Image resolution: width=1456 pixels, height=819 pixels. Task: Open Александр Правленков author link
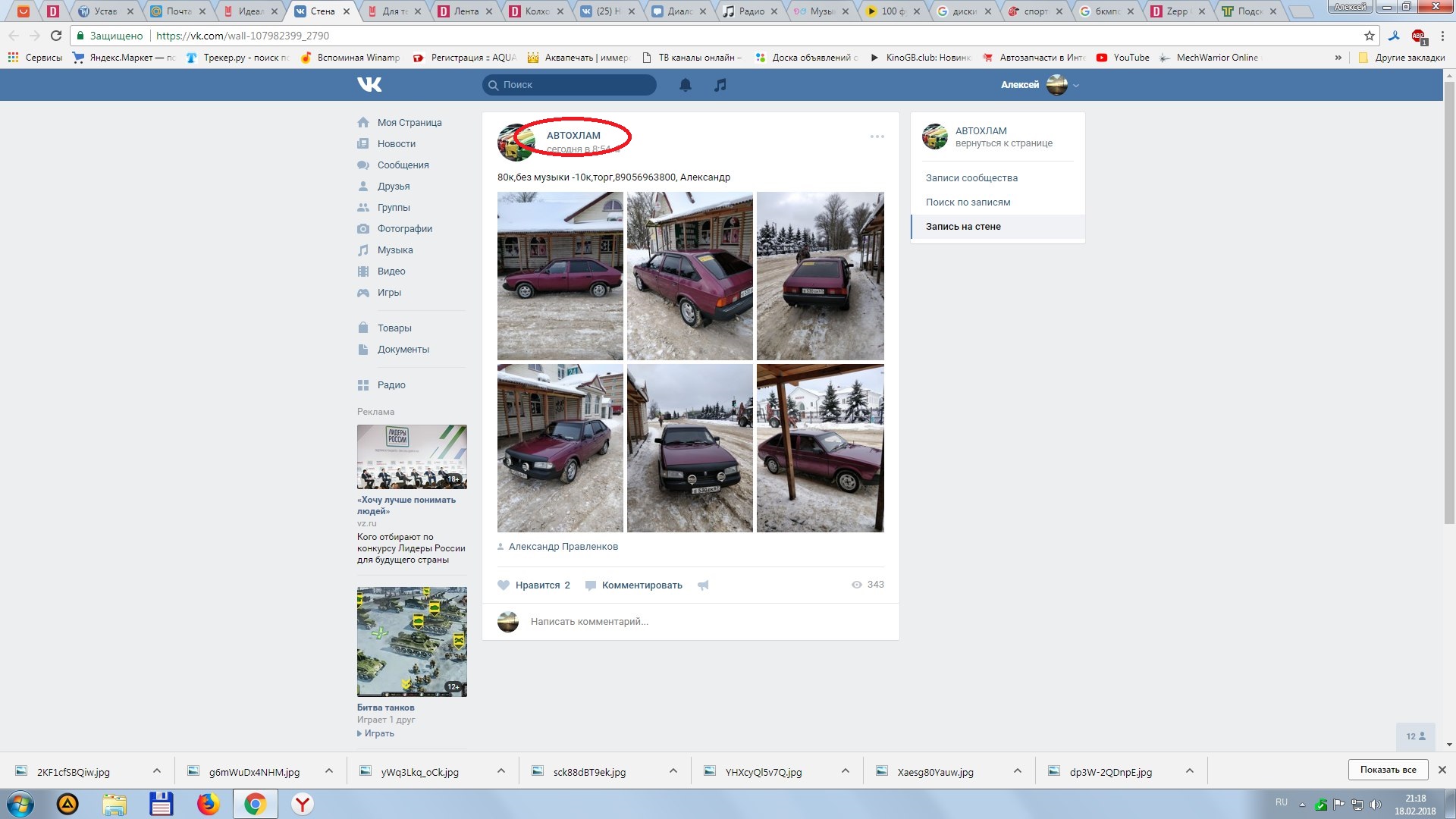[x=563, y=547]
